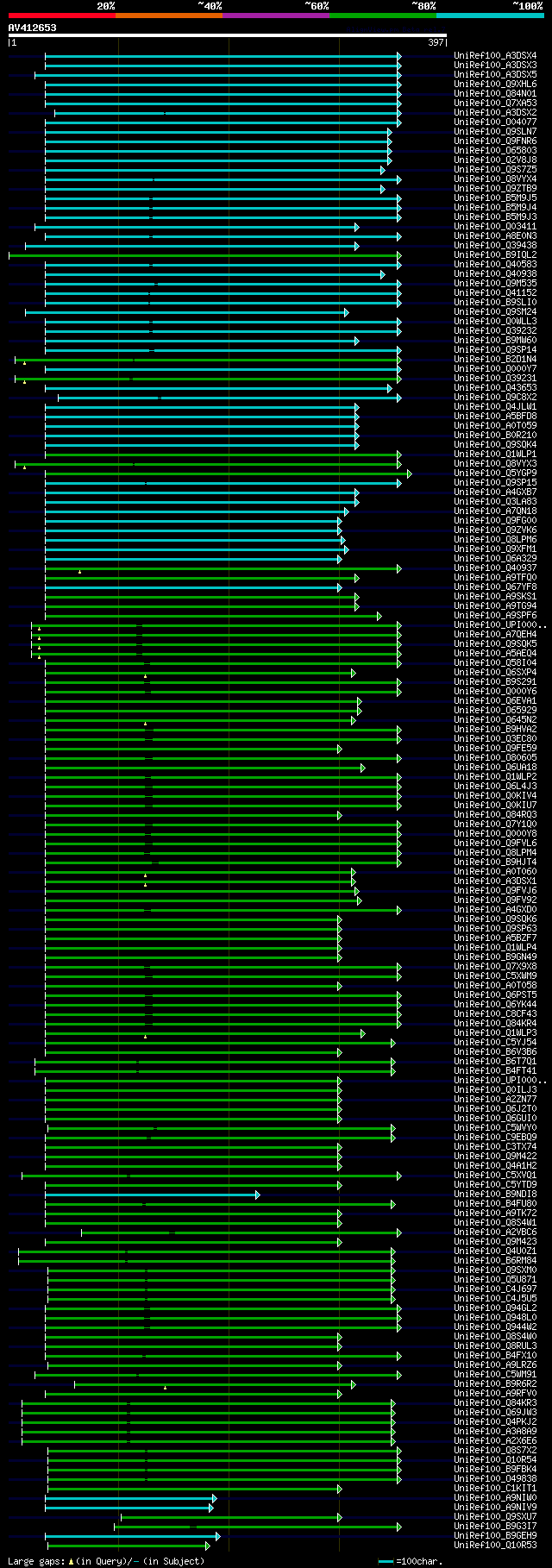Open hit UniRef100_B9IQL2
Viewport: 552px width, 1568px height.
(x=495, y=255)
